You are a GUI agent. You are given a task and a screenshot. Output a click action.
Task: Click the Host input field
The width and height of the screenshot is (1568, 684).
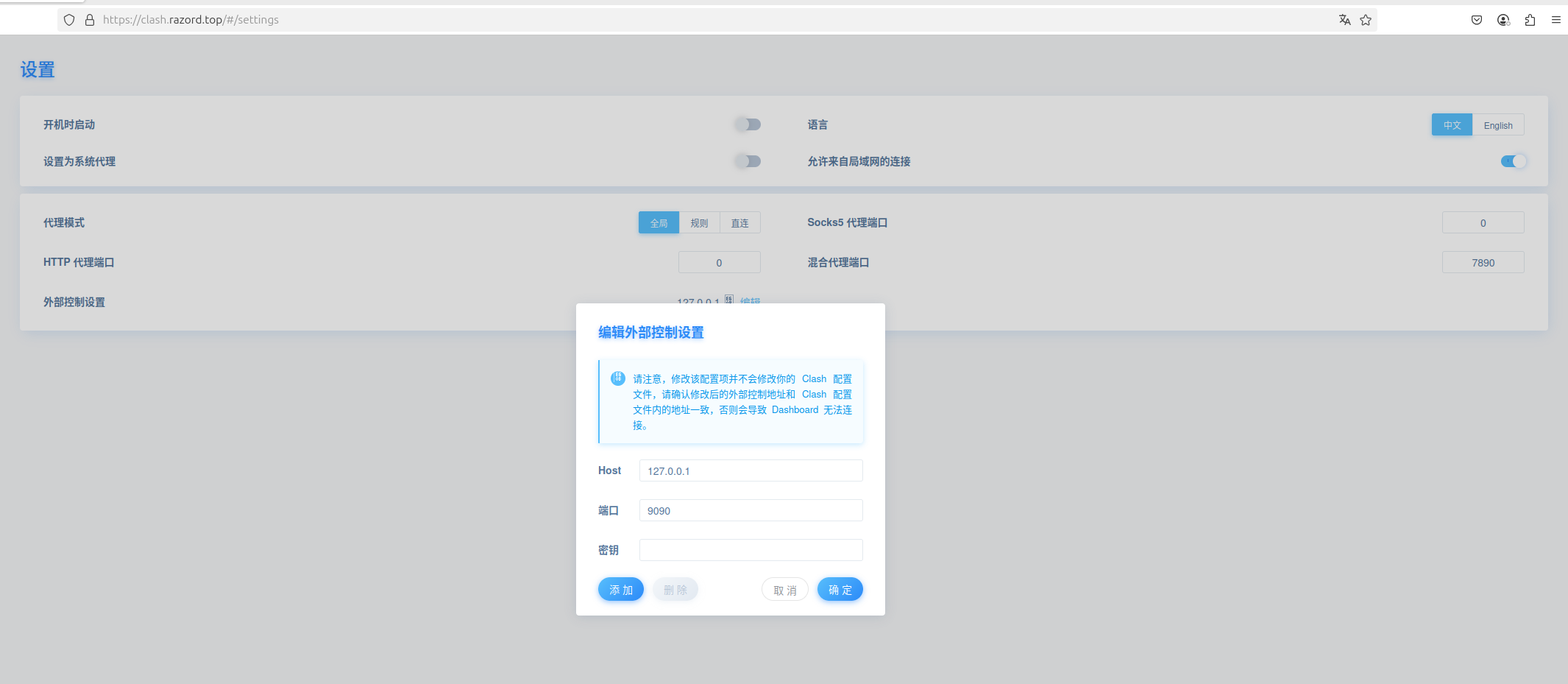[751, 470]
